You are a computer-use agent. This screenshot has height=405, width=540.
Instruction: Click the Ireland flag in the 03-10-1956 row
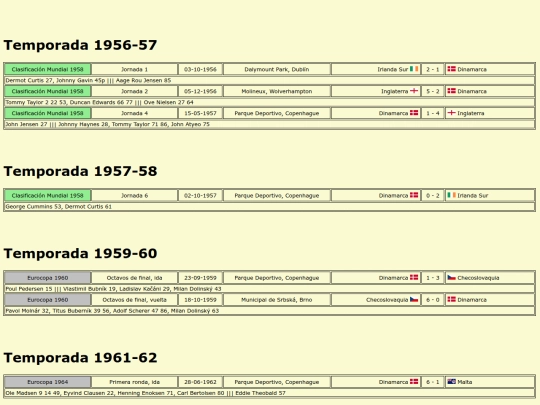(414, 69)
